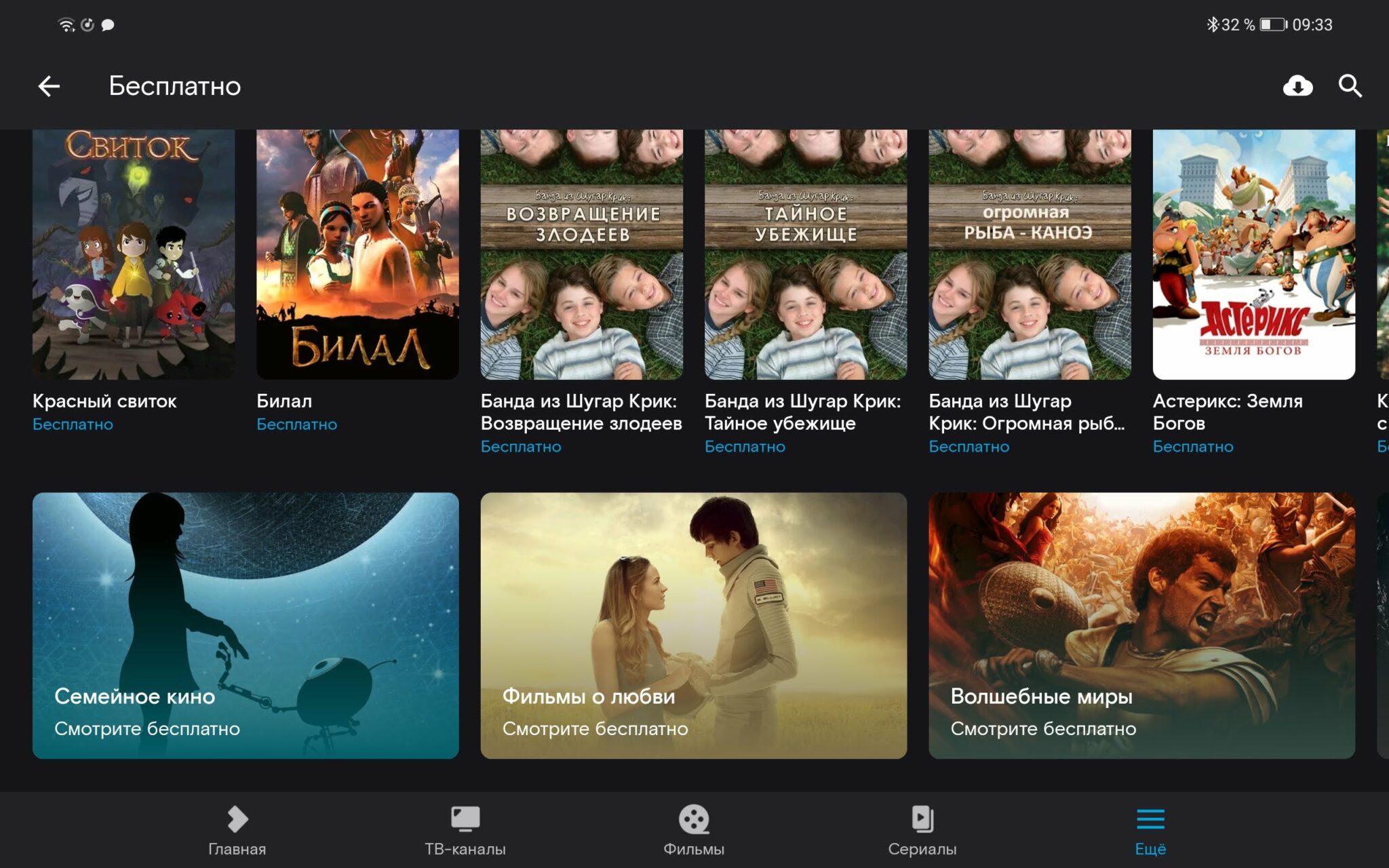Tap the Фильмы film reel icon
The width and height of the screenshot is (1389, 868).
[x=693, y=819]
